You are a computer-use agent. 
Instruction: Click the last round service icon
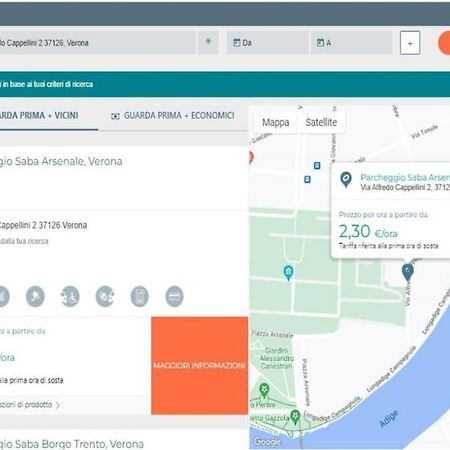click(x=174, y=296)
